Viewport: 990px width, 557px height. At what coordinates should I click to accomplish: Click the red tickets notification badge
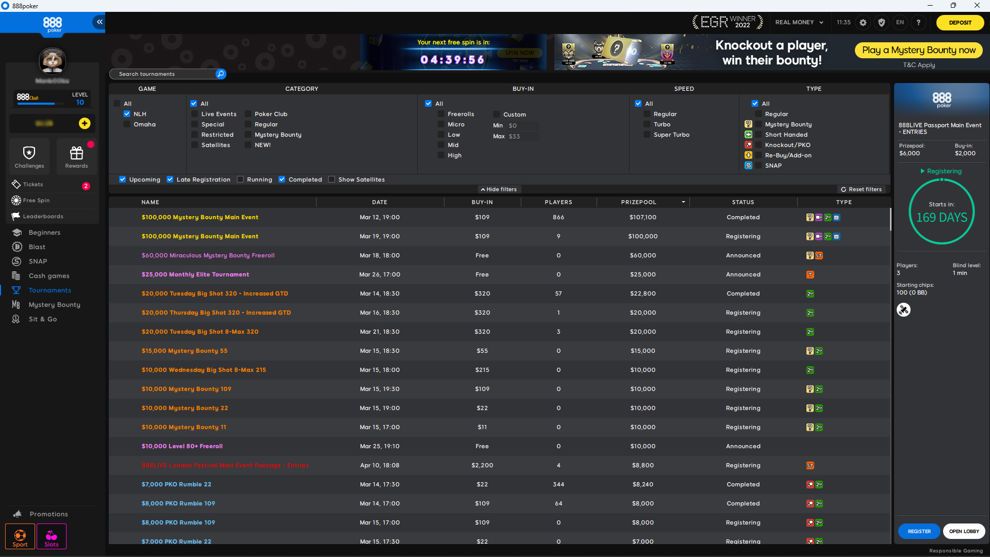[86, 186]
